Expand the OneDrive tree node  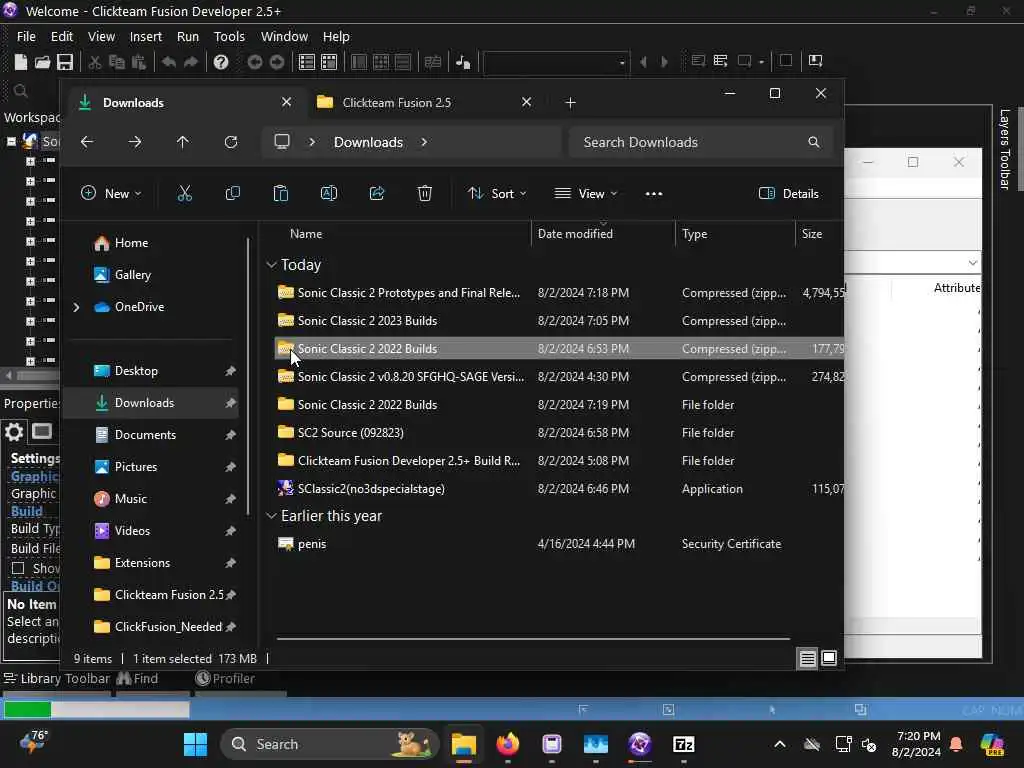[x=76, y=307]
